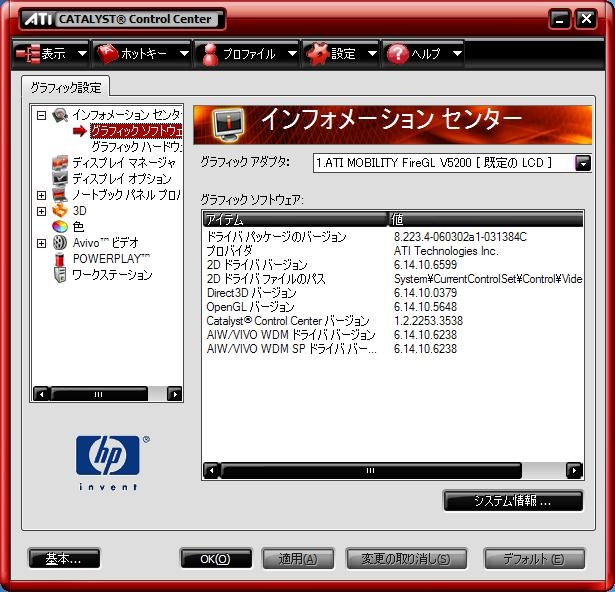This screenshot has width=615, height=592.
Task: Click the ホットキー red tag icon
Action: pyautogui.click(x=107, y=54)
